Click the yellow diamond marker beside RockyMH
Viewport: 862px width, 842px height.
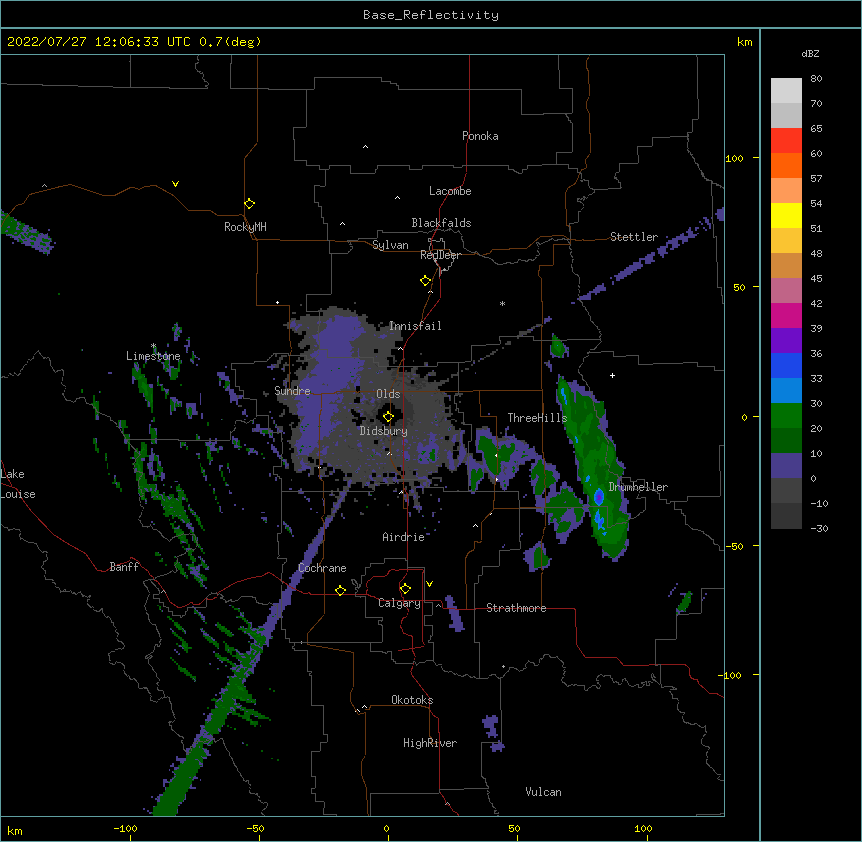(249, 204)
